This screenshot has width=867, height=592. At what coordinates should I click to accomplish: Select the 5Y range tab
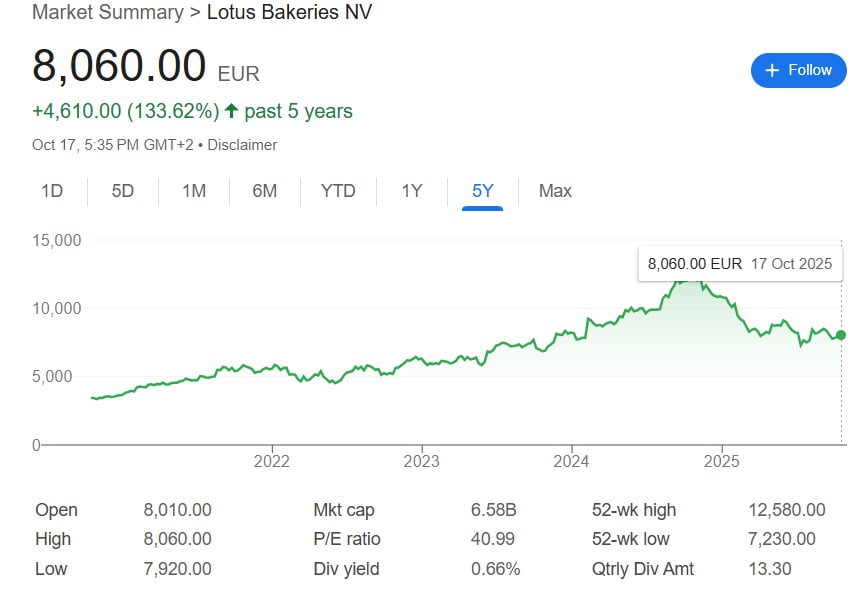(x=483, y=191)
